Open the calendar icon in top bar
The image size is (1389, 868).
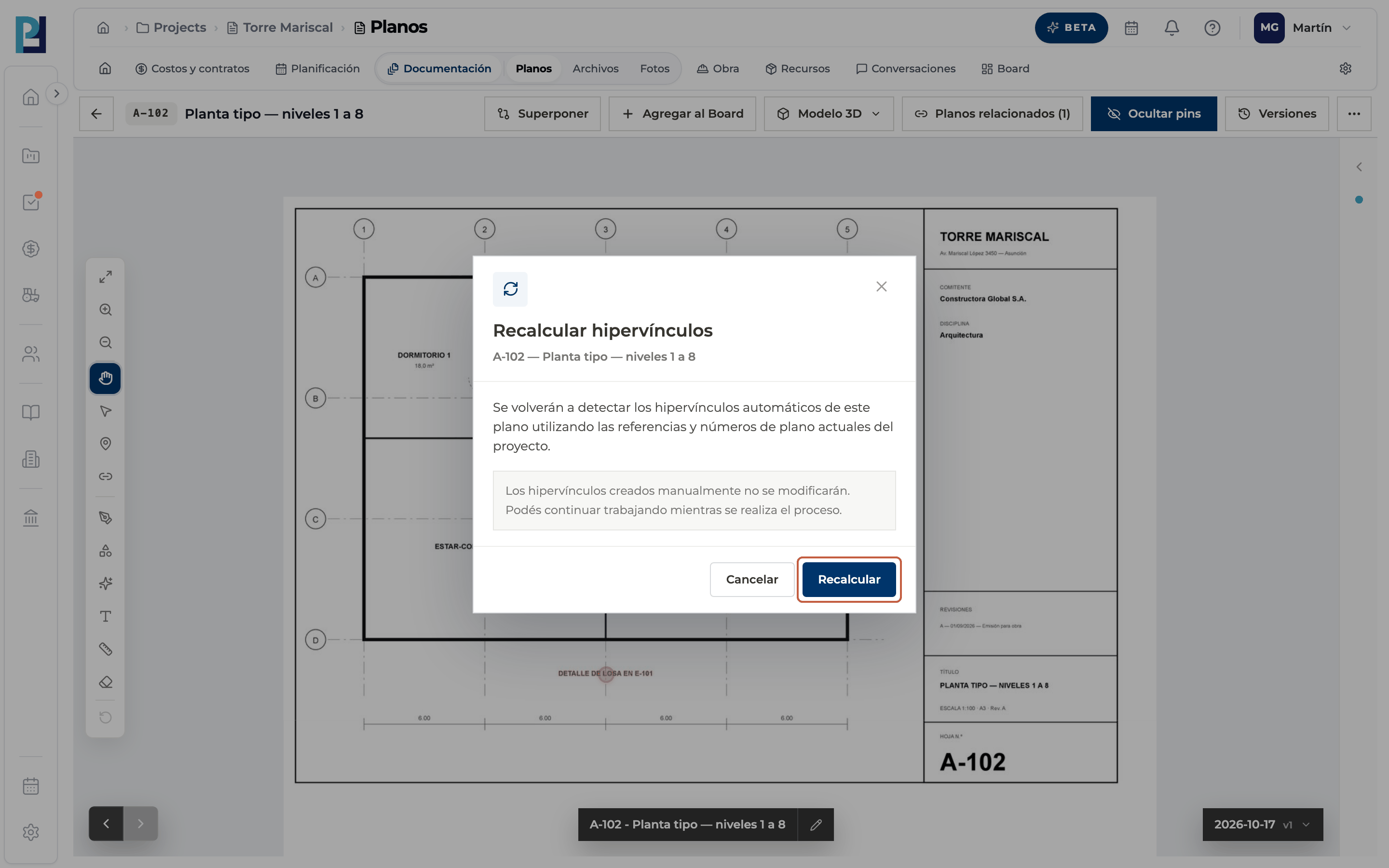(x=1131, y=27)
